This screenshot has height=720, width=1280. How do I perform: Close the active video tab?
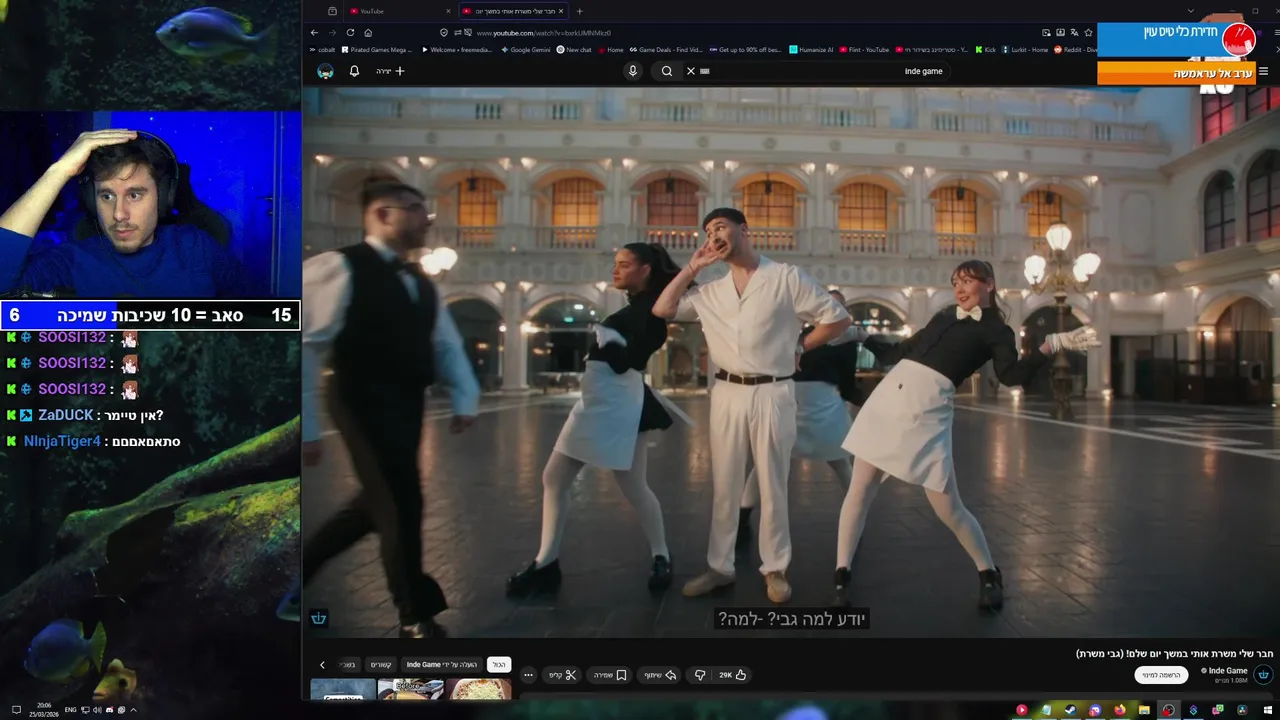click(561, 11)
